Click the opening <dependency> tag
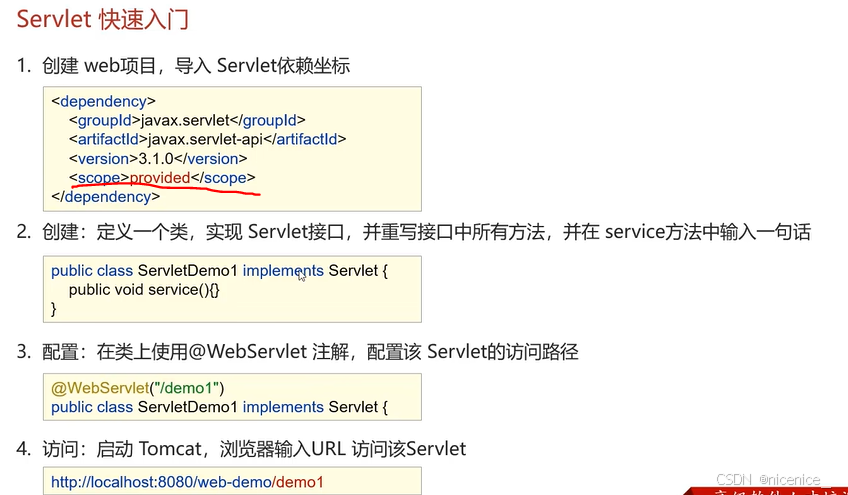Viewport: 848px width, 495px height. 103,101
